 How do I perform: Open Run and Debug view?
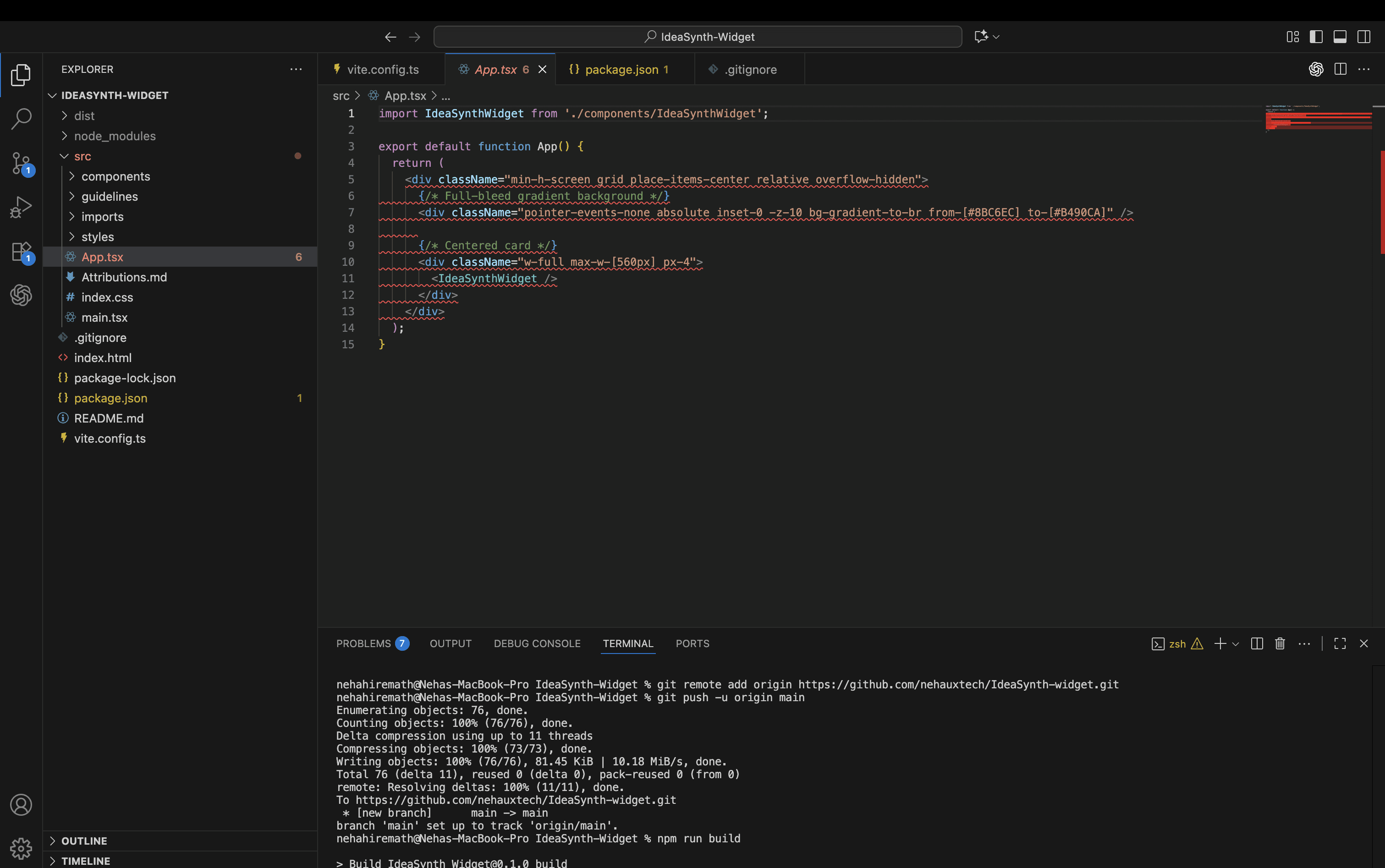tap(21, 207)
